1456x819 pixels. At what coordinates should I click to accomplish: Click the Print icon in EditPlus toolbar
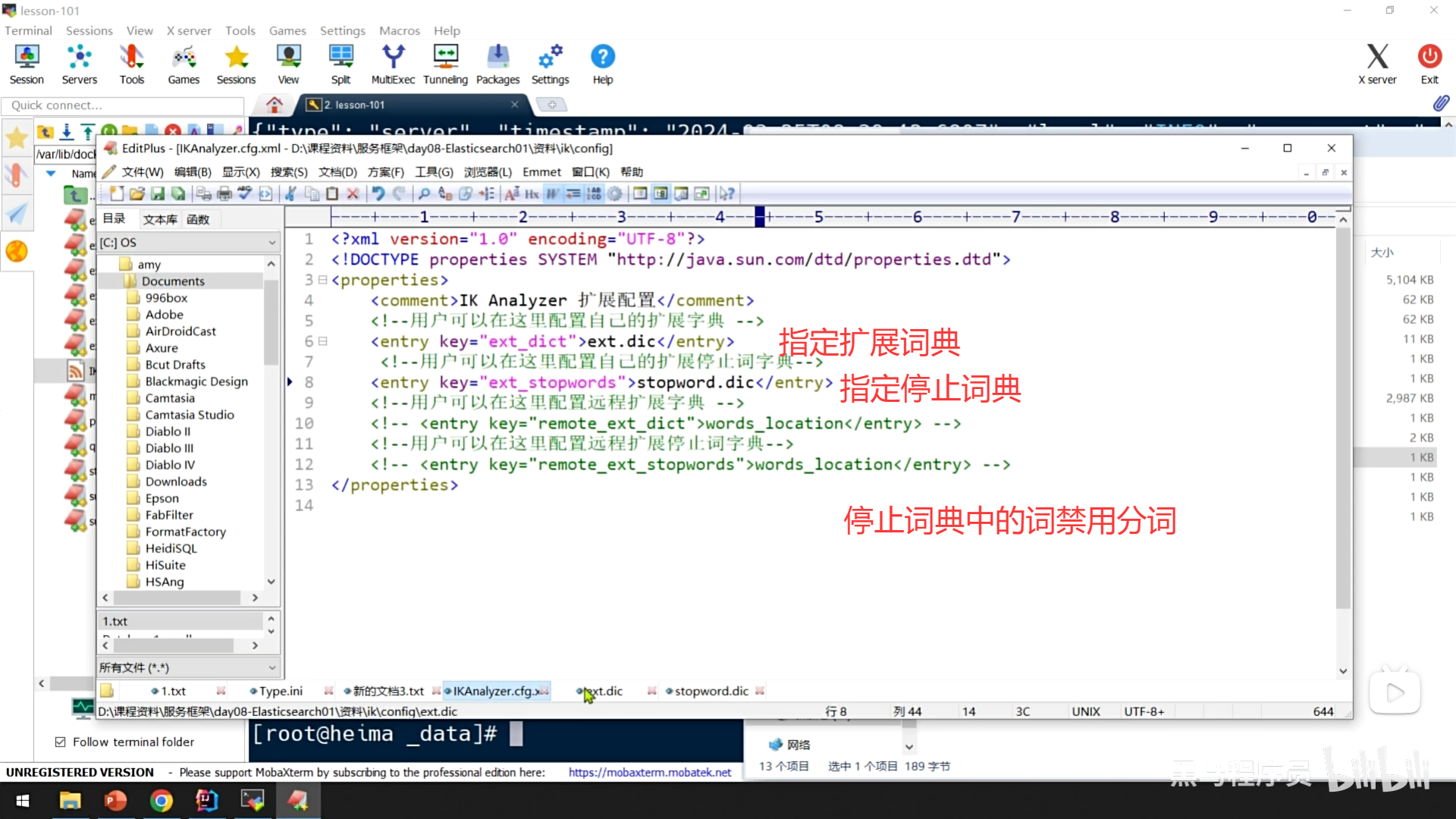click(x=224, y=194)
